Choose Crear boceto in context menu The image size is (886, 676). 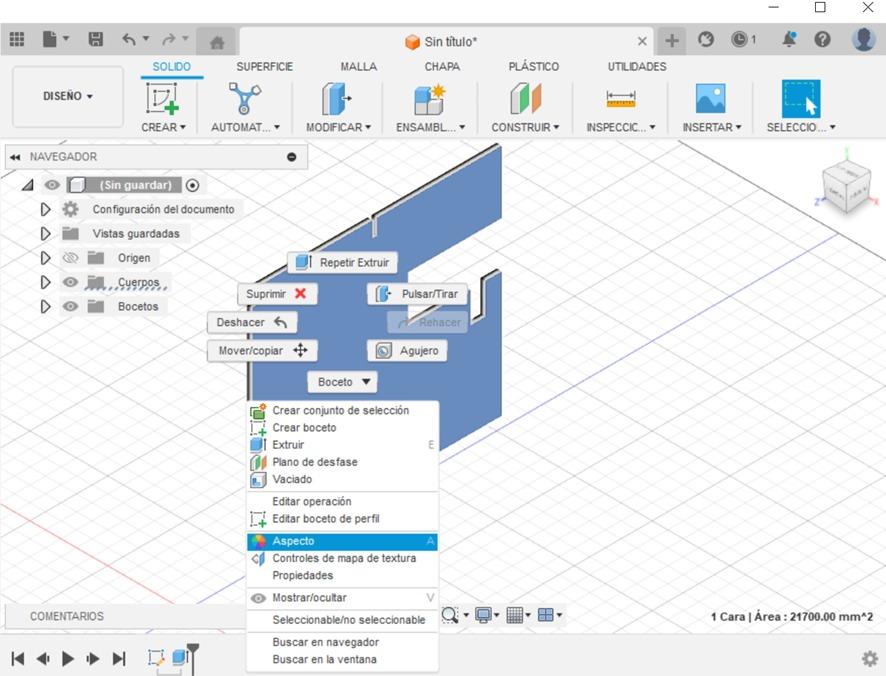pyautogui.click(x=342, y=428)
